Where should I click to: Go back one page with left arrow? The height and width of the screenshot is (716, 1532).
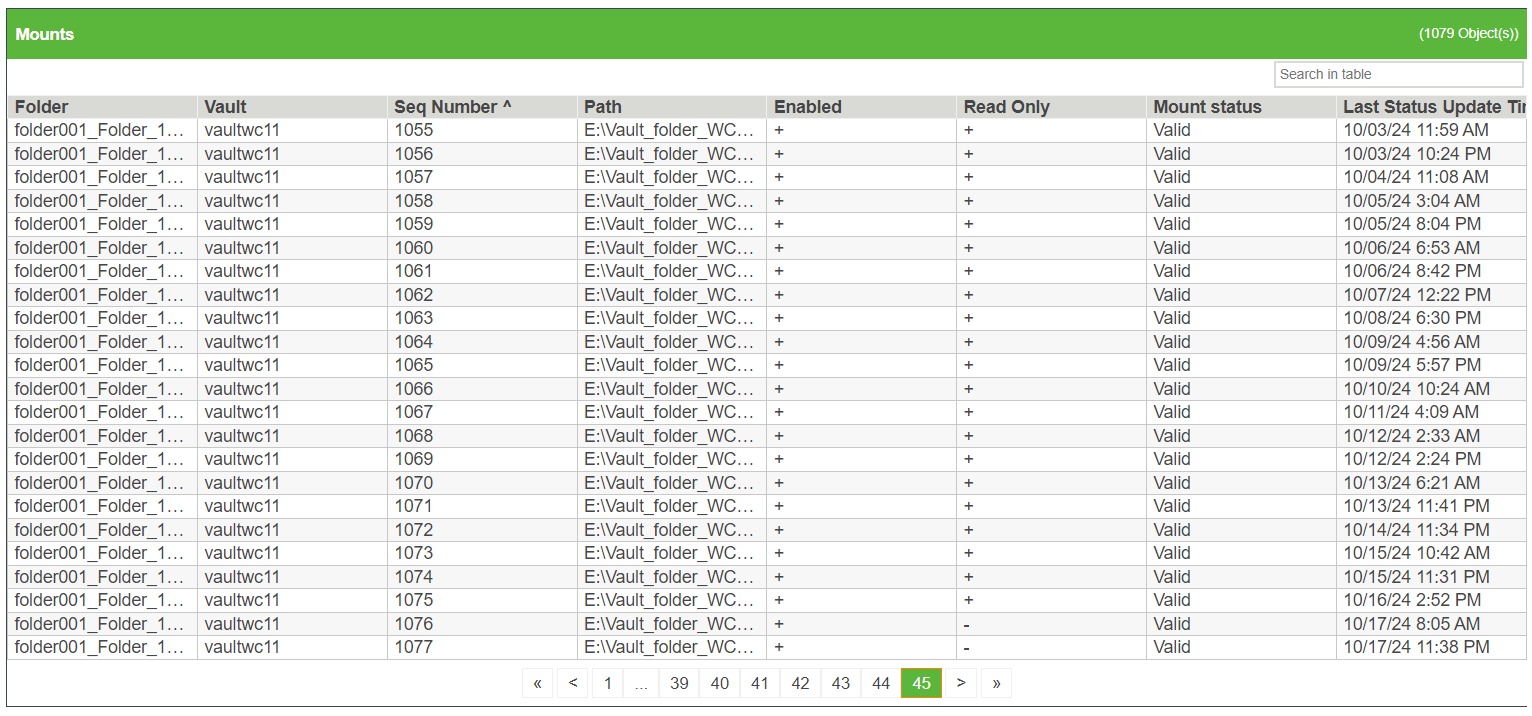[572, 683]
